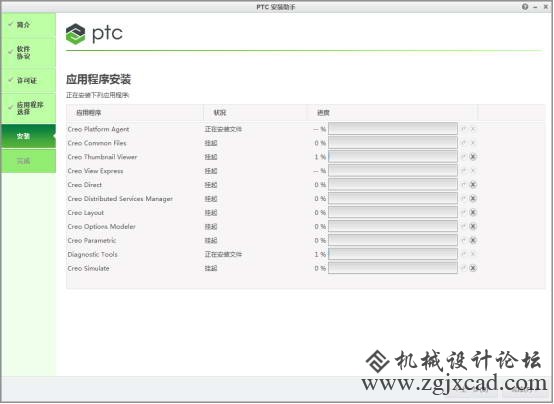554x404 pixels.
Task: Click 正在安装文件 status of Creo Platform Agent
Action: pos(223,129)
